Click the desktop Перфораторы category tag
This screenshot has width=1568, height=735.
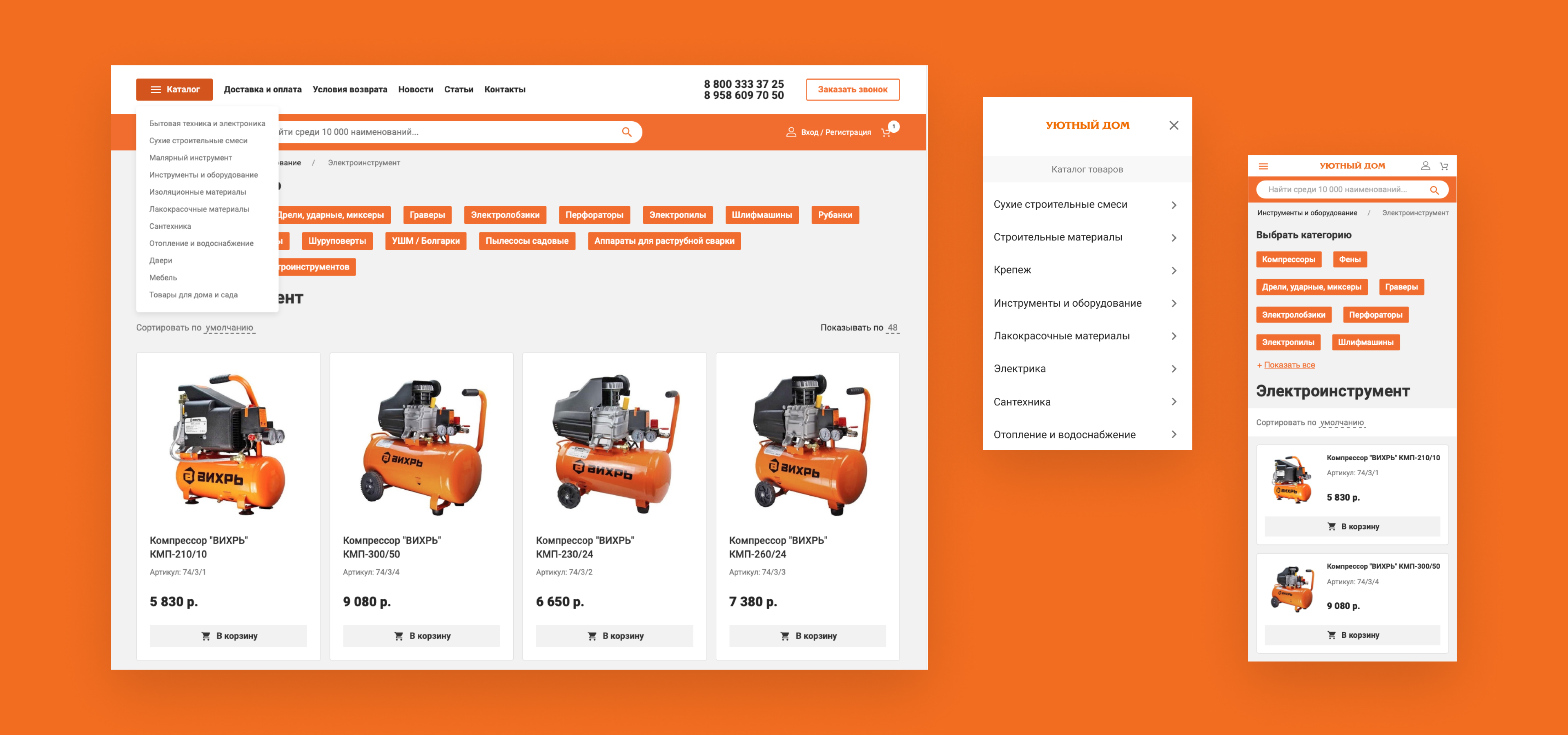pos(594,215)
